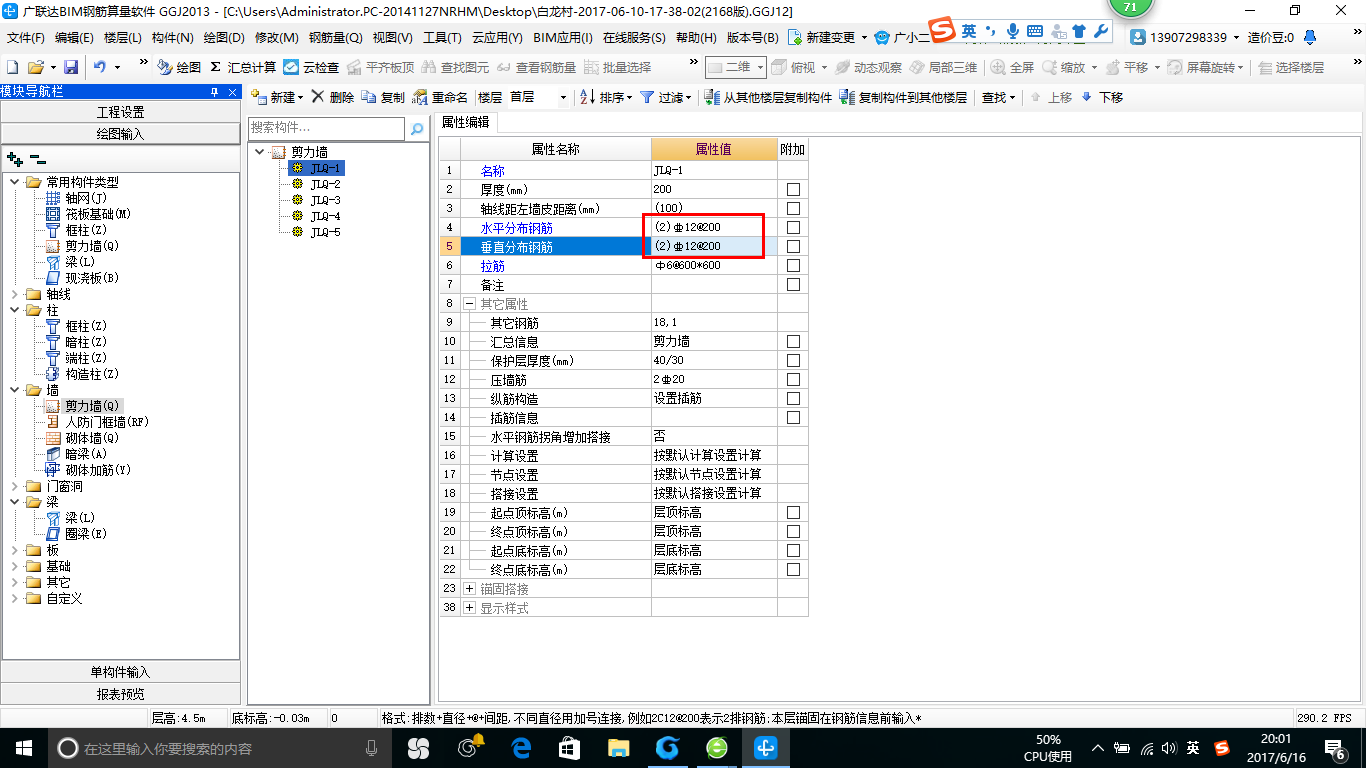The height and width of the screenshot is (768, 1366).
Task: Expand 锚固搭接 property group
Action: [470, 589]
